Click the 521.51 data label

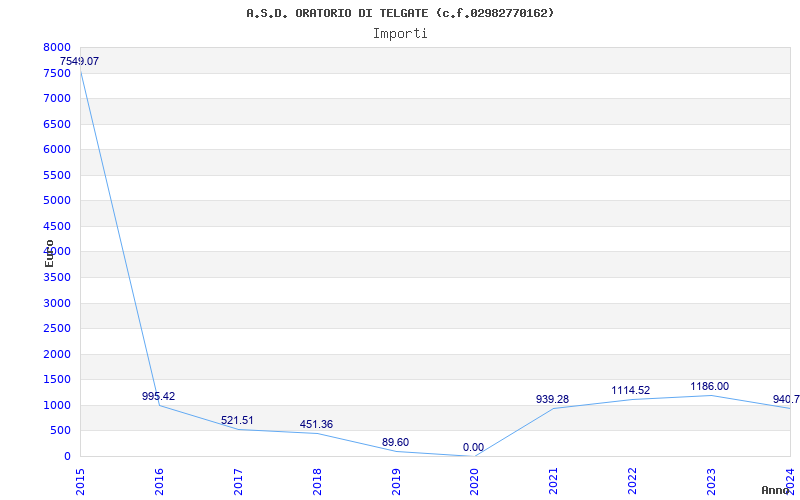[237, 420]
